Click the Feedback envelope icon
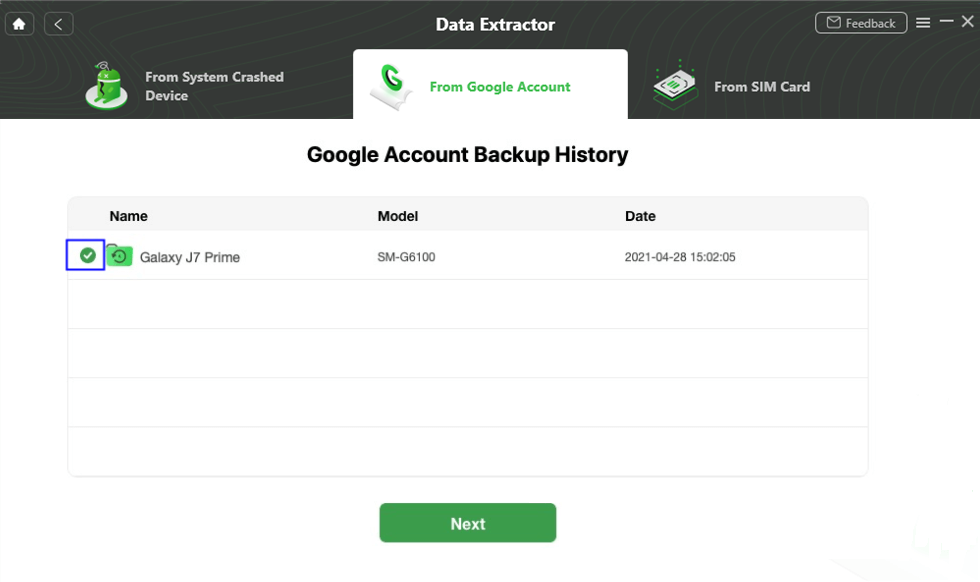The width and height of the screenshot is (980, 582). point(834,23)
